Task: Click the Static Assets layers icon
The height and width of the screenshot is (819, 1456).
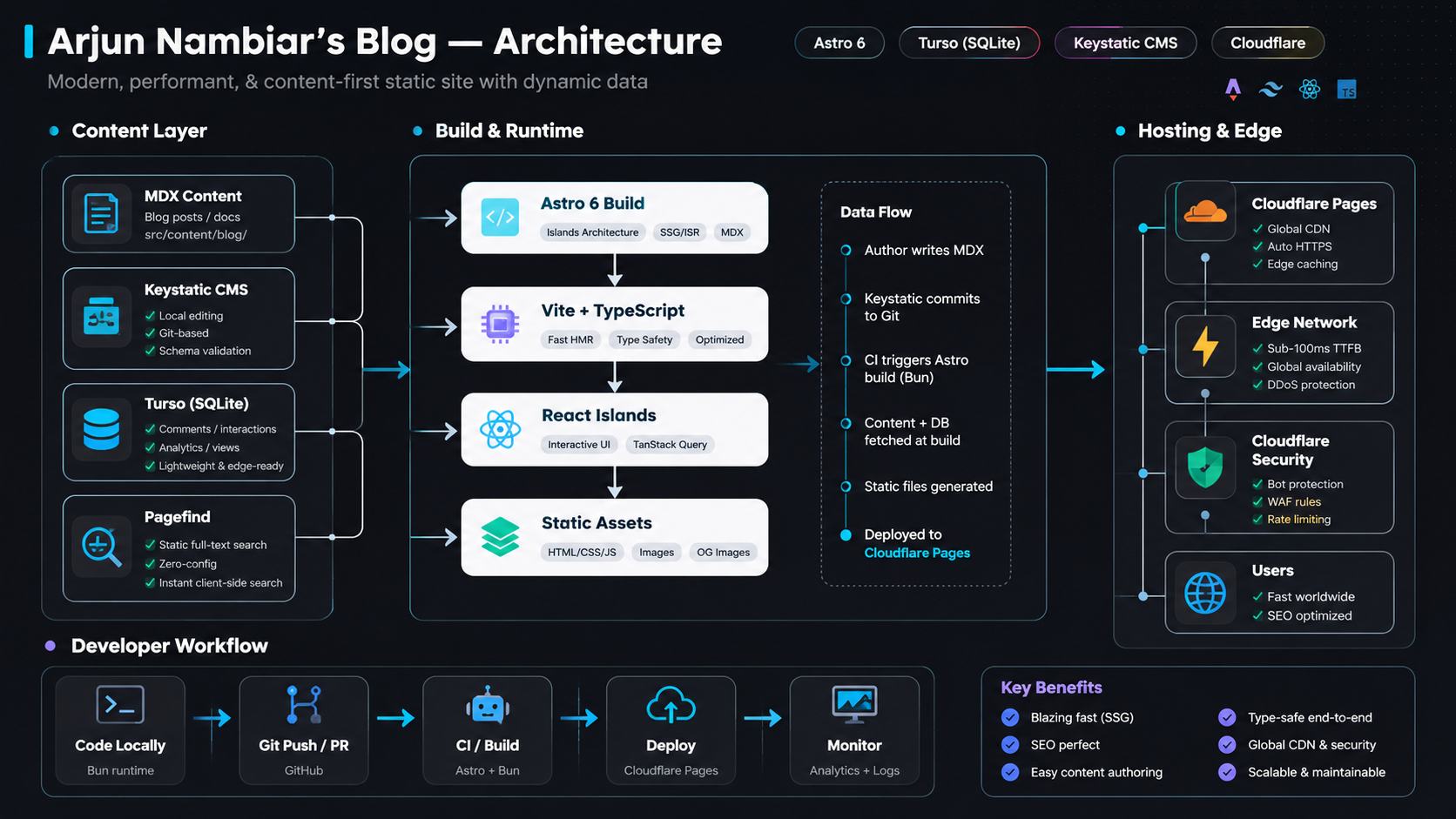Action: (500, 536)
